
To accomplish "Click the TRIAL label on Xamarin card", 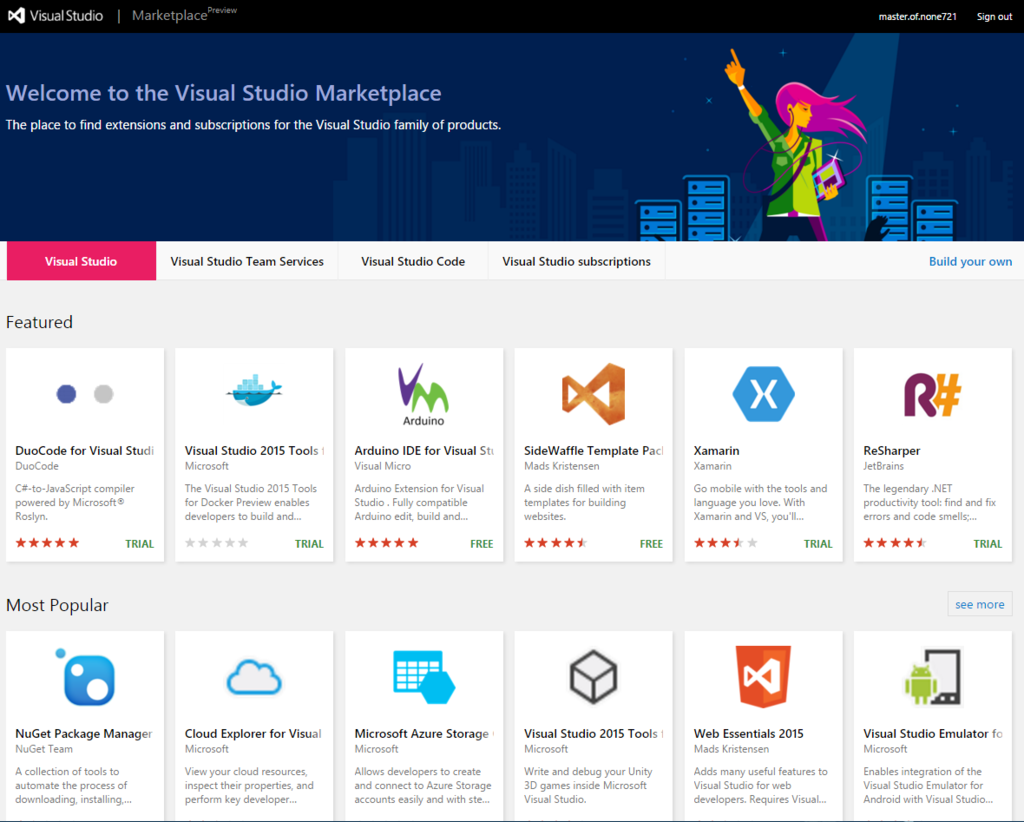I will (818, 544).
